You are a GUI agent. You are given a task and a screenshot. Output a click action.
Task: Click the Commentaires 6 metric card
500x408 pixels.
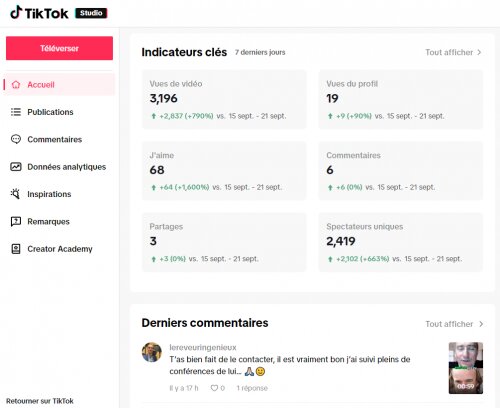click(x=401, y=171)
